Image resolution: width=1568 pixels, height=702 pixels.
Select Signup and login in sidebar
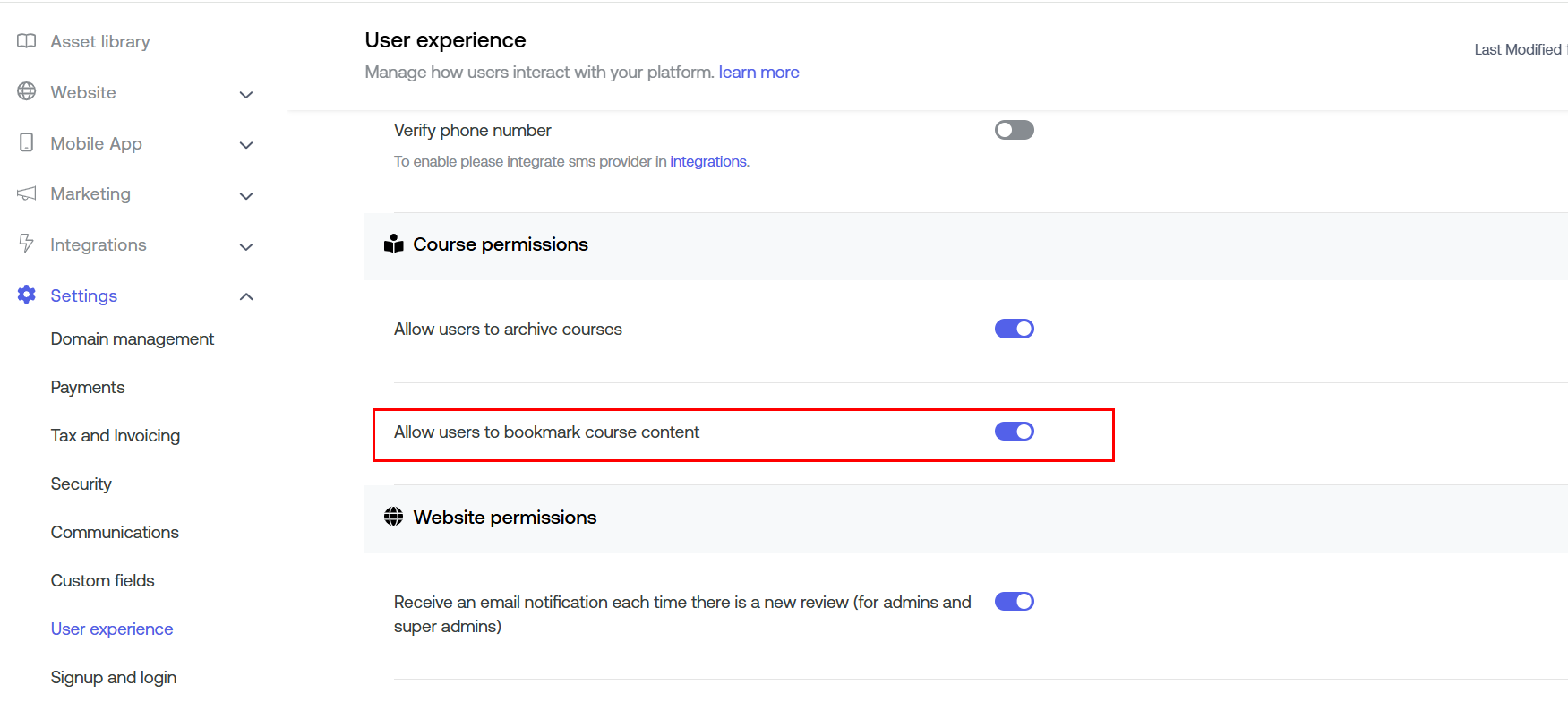114,677
